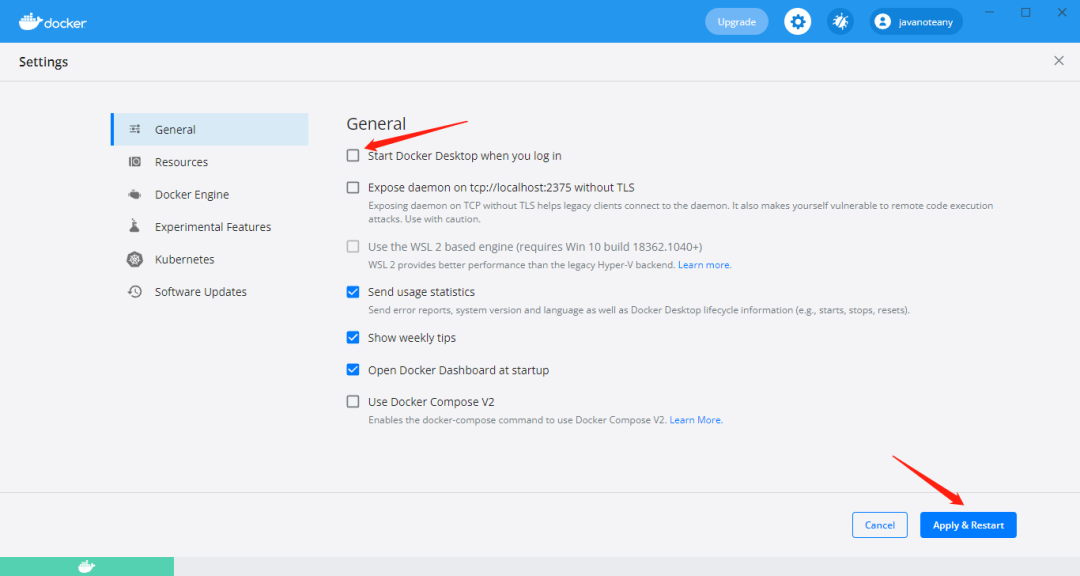Click the Upgrade button
Viewport: 1080px width, 576px height.
pyautogui.click(x=736, y=22)
